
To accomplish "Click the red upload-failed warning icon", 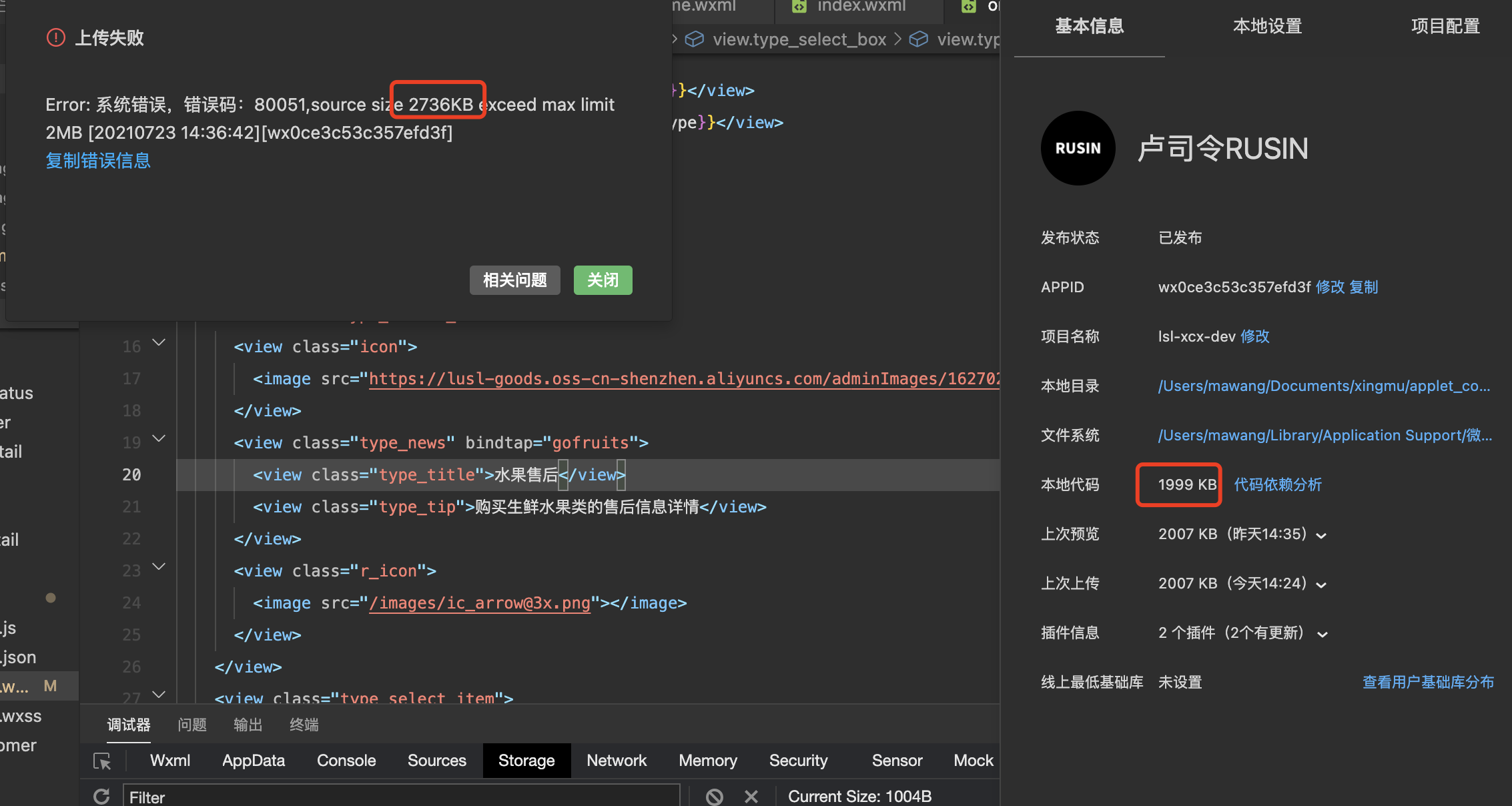I will [56, 37].
